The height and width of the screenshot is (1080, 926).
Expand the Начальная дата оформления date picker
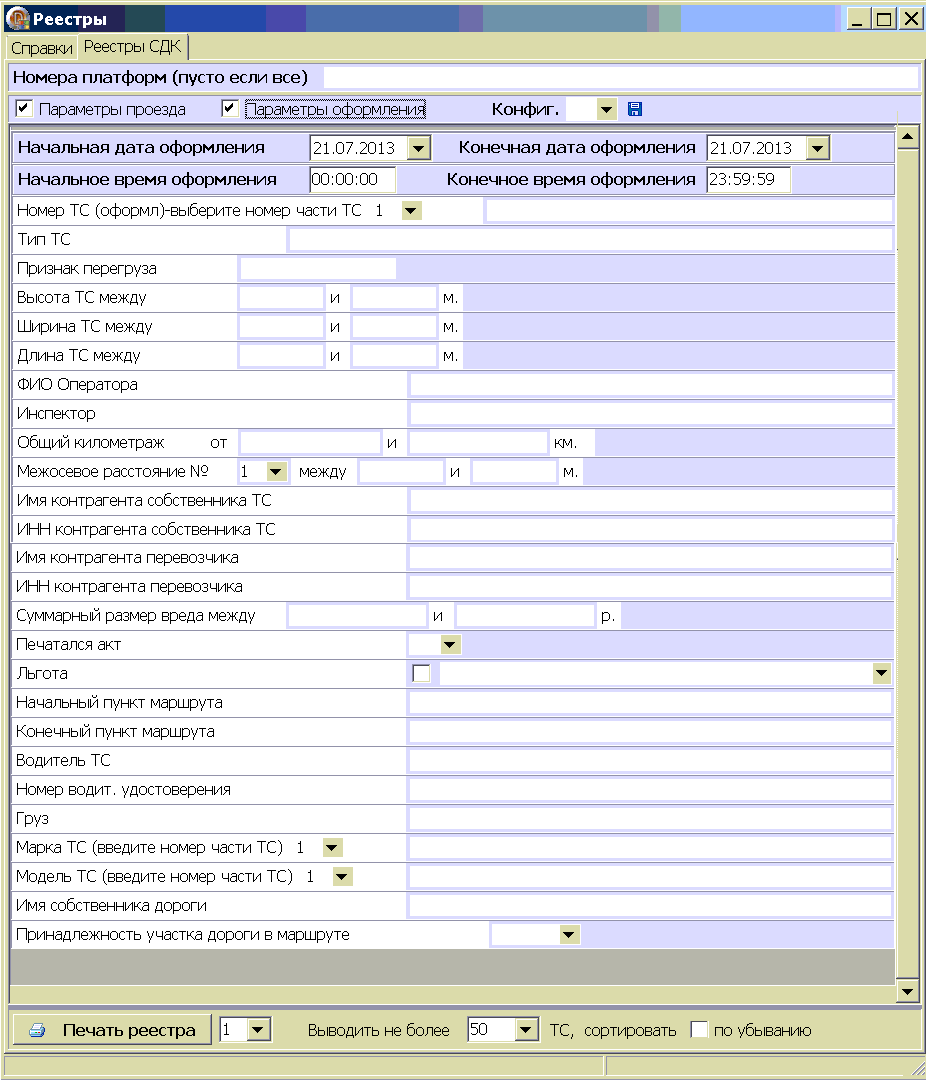[419, 148]
